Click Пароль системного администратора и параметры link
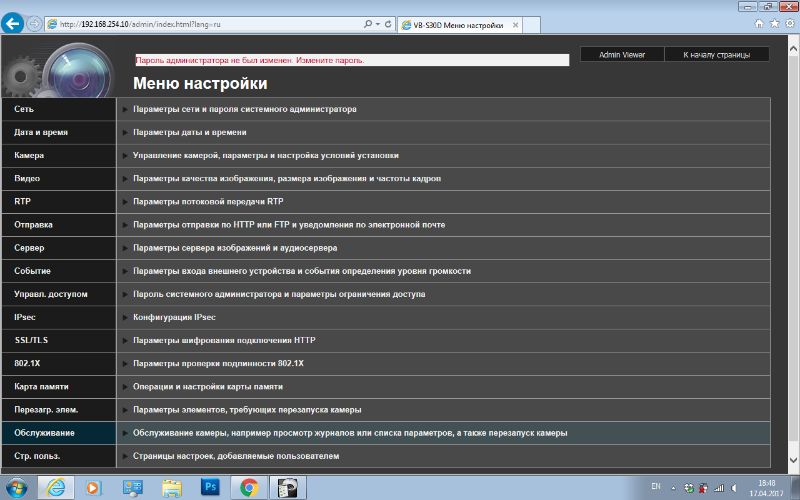The image size is (800, 500). tap(279, 294)
